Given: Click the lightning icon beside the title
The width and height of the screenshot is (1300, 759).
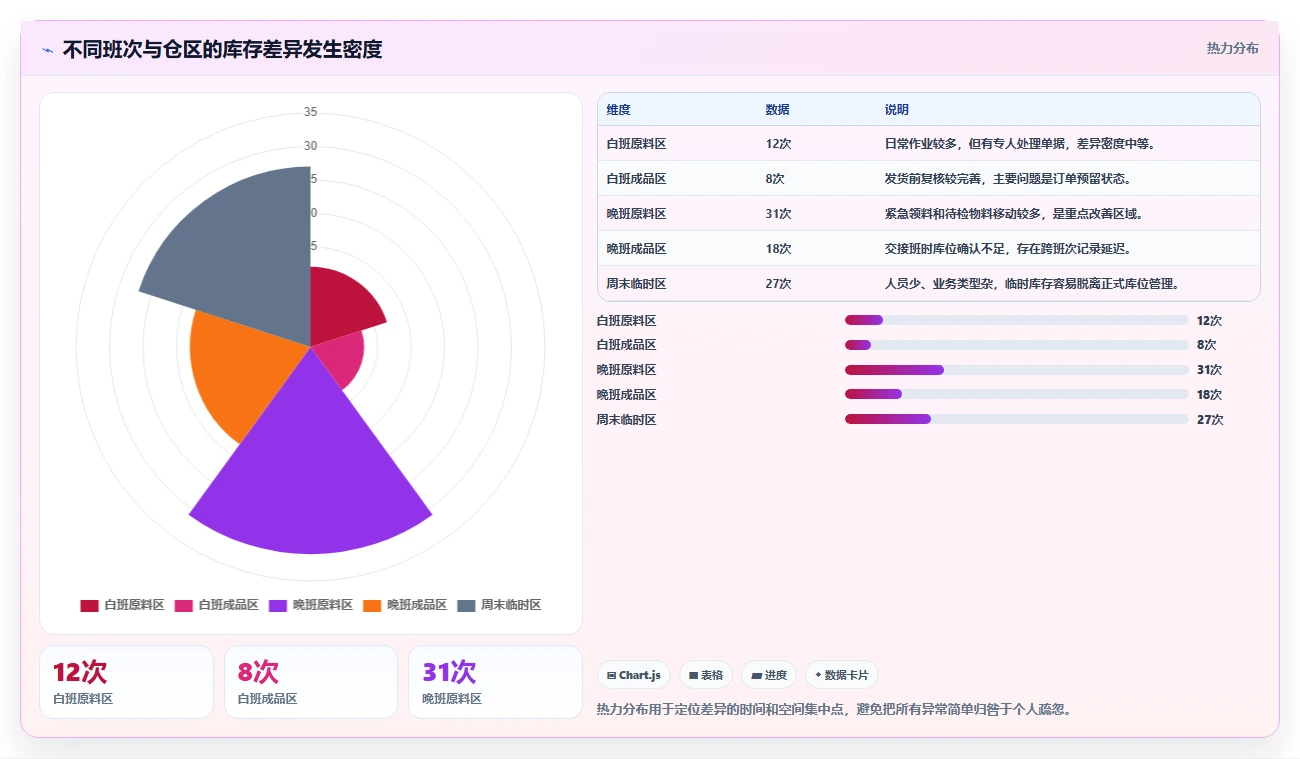Looking at the screenshot, I should [x=47, y=50].
